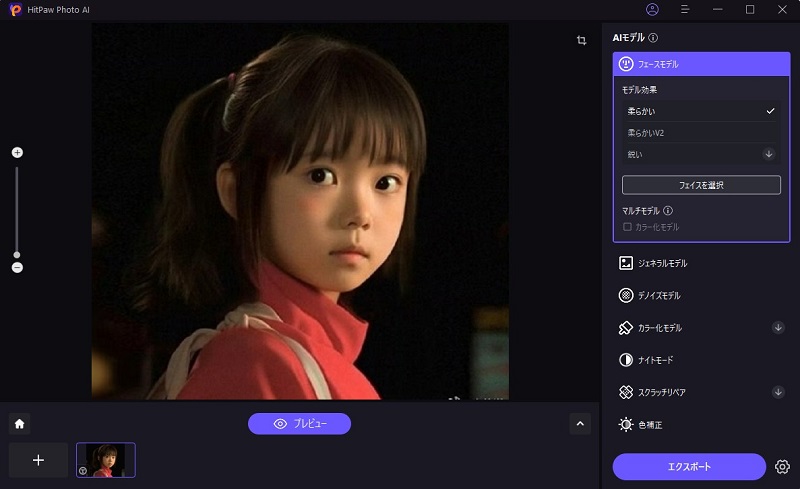
Task: Select カラー化モデル in model list
Action: [x=702, y=328]
